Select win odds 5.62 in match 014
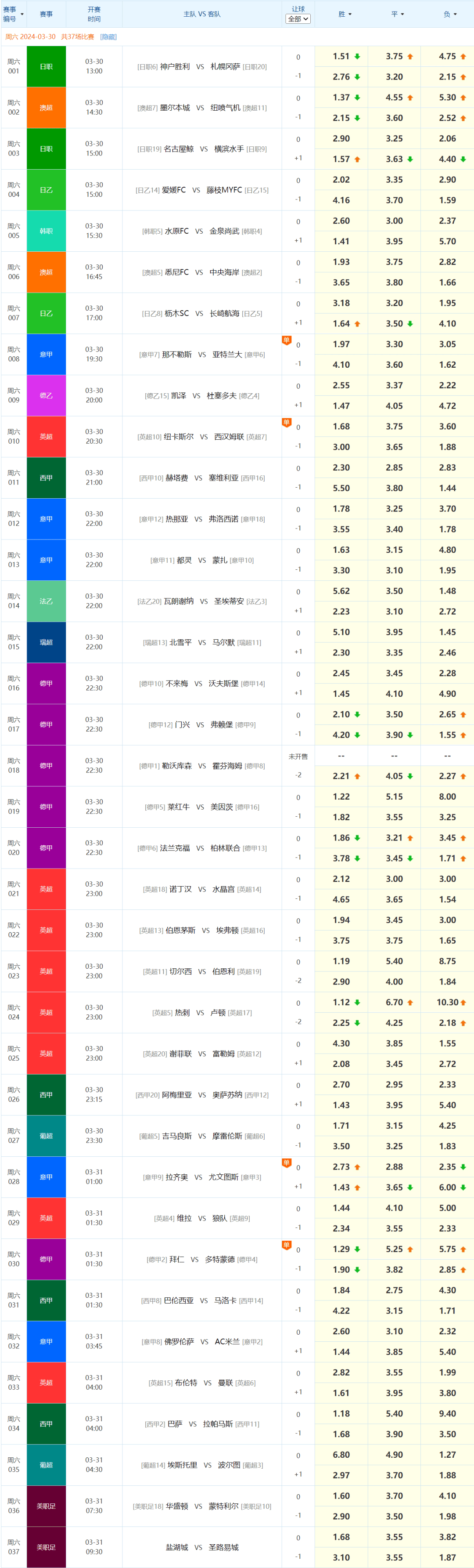The image size is (474, 1568). pos(341,591)
